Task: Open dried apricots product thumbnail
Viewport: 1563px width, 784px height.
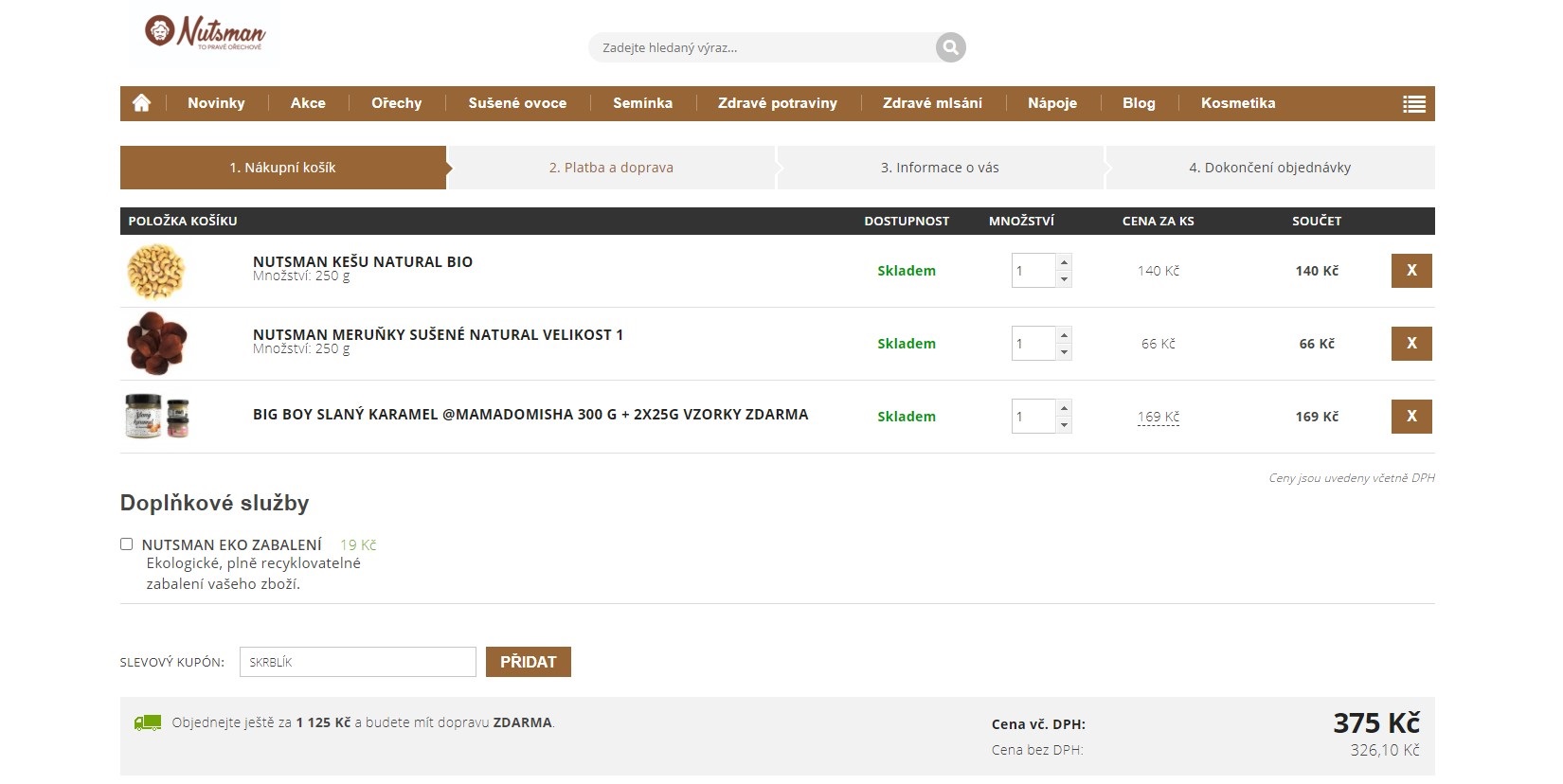Action: coord(156,344)
